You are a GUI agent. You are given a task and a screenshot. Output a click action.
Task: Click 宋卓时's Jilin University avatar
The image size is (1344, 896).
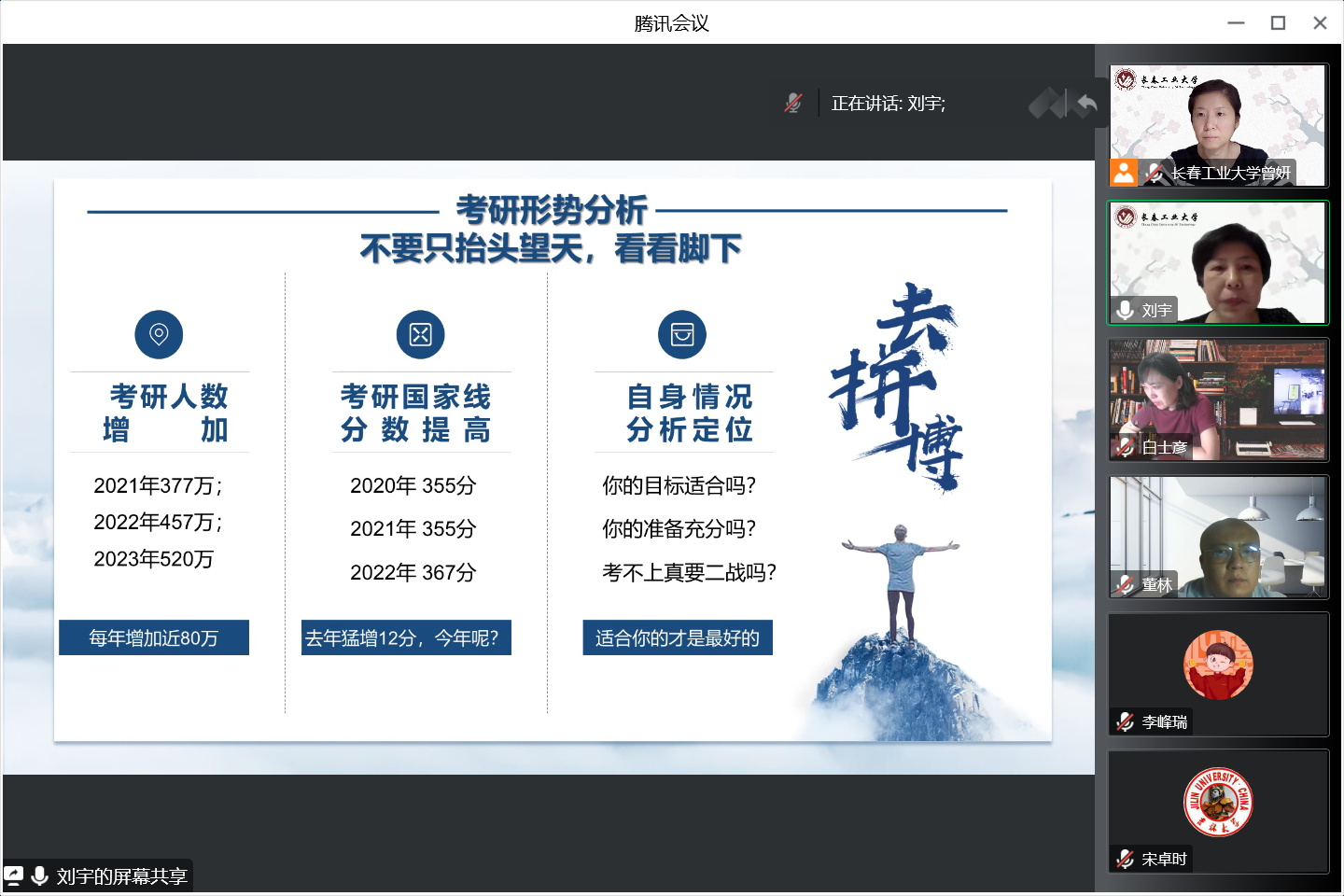click(1218, 802)
